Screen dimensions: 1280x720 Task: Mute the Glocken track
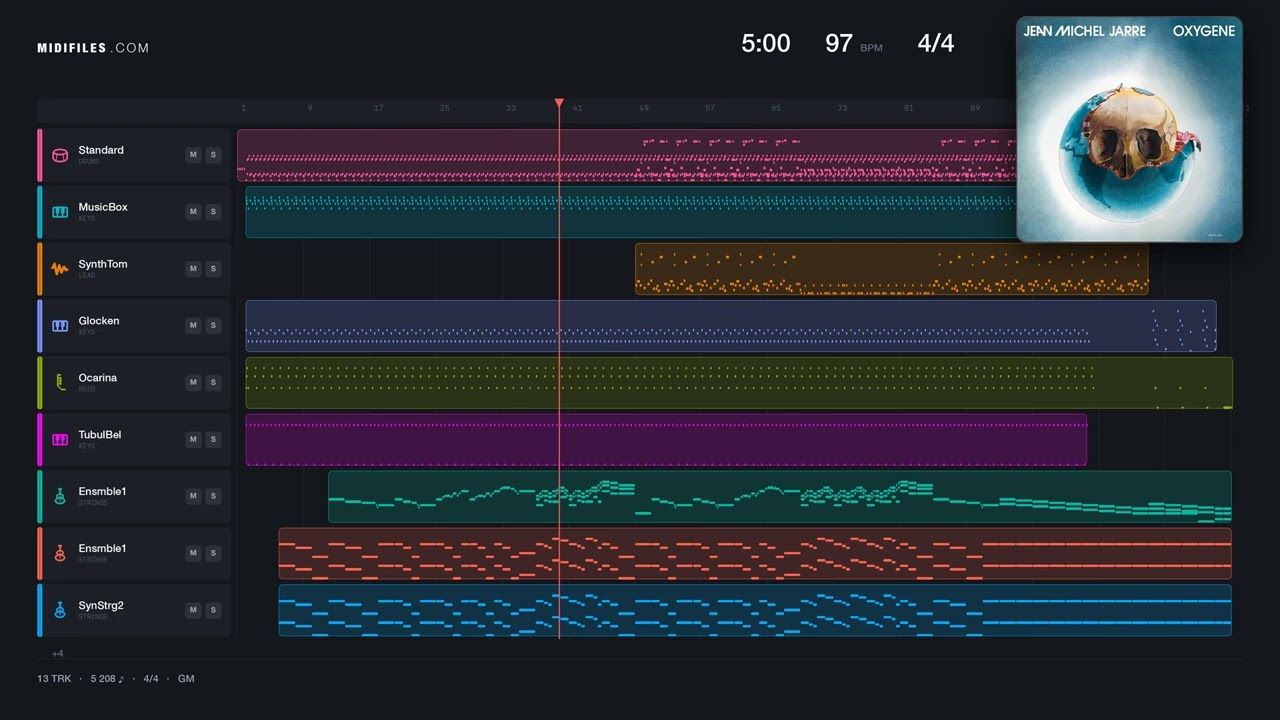click(x=193, y=326)
